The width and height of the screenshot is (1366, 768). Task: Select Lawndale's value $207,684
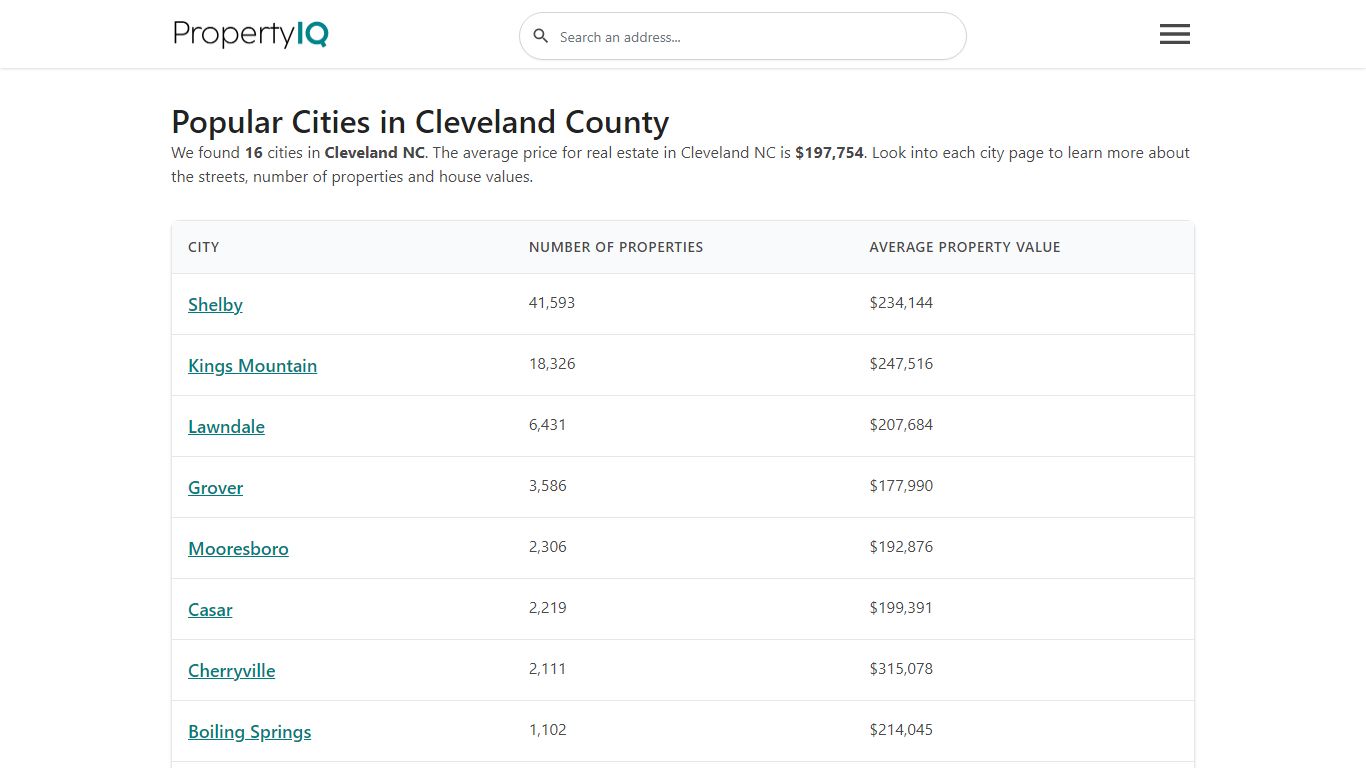click(901, 425)
